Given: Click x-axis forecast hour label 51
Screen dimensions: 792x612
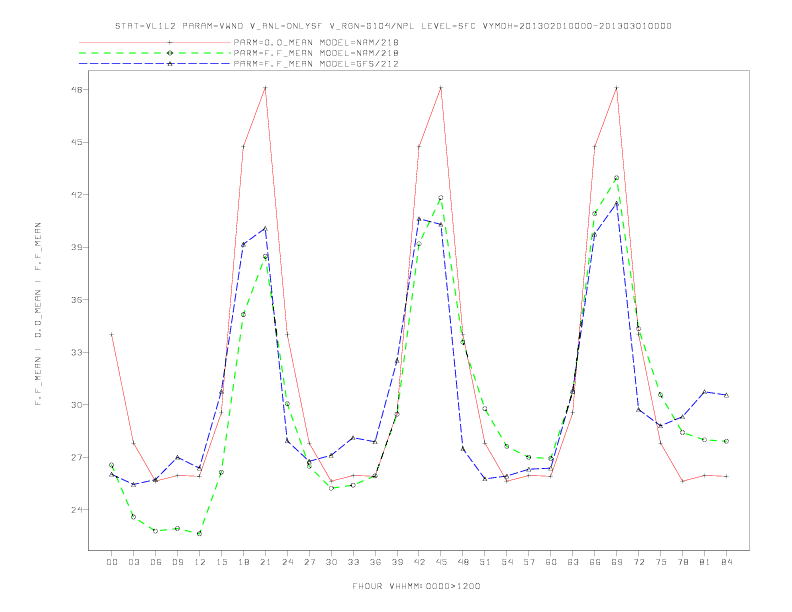Looking at the screenshot, I should tap(485, 562).
